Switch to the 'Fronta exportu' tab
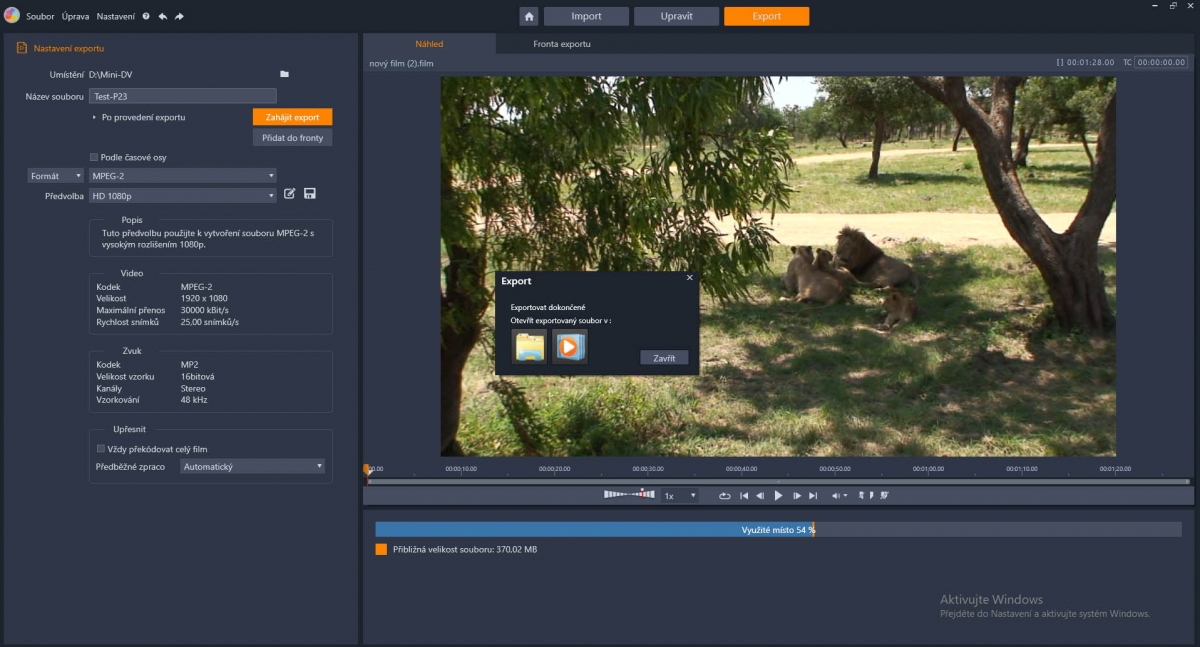The image size is (1200, 647). tap(561, 44)
